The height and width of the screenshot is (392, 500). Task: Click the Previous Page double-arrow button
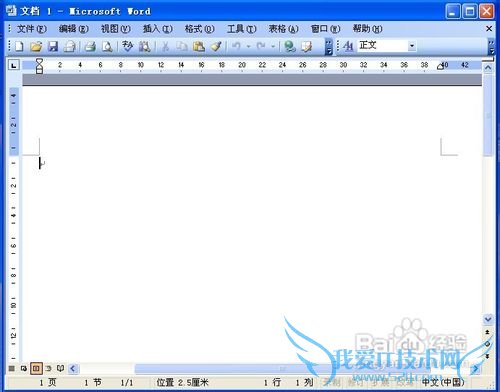pyautogui.click(x=488, y=332)
